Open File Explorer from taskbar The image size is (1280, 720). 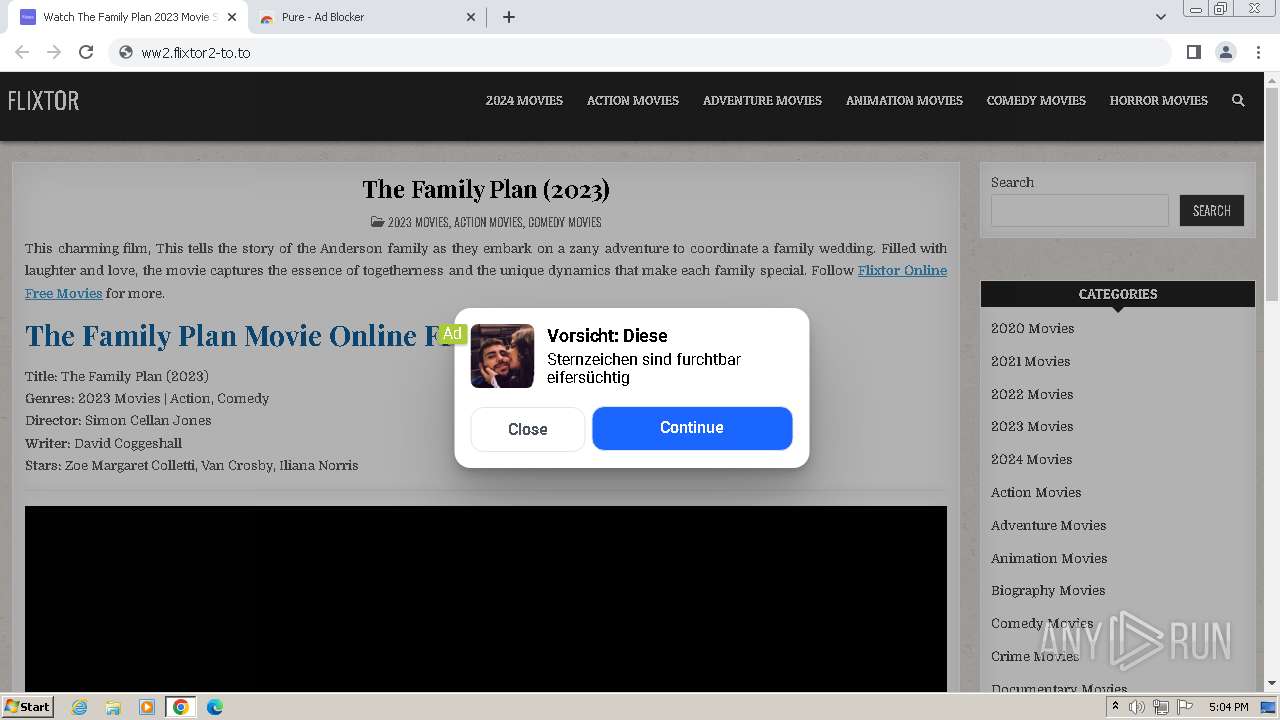(x=113, y=707)
